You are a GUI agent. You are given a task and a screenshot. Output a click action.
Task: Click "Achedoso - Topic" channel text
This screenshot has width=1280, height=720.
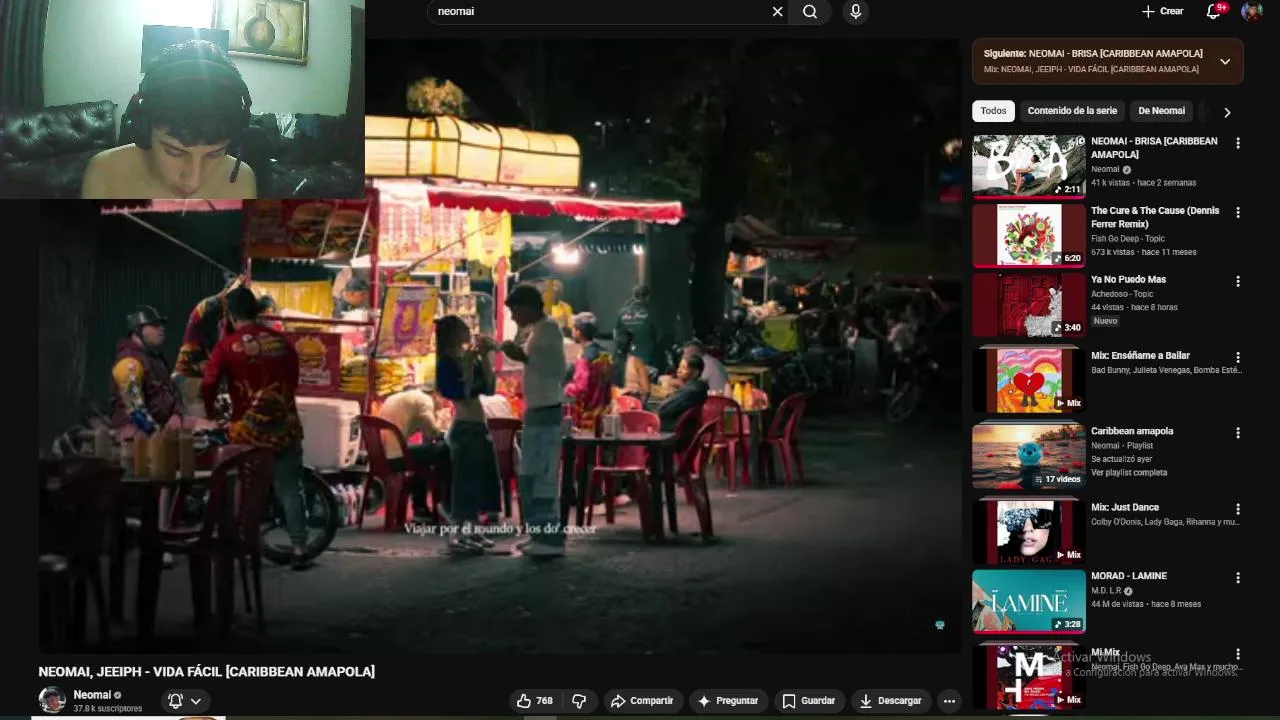pos(1122,294)
